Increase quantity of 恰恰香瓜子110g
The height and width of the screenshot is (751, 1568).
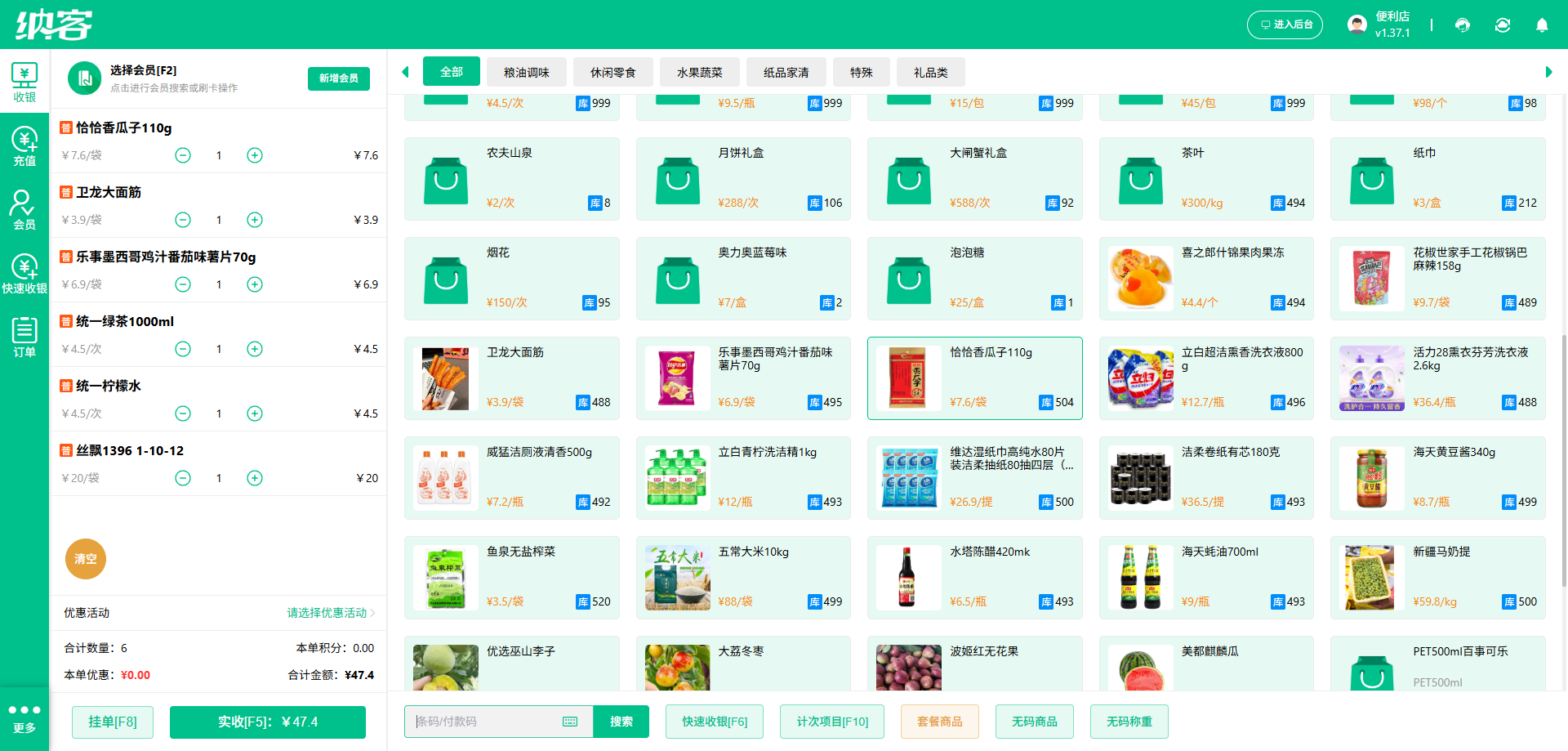(255, 155)
